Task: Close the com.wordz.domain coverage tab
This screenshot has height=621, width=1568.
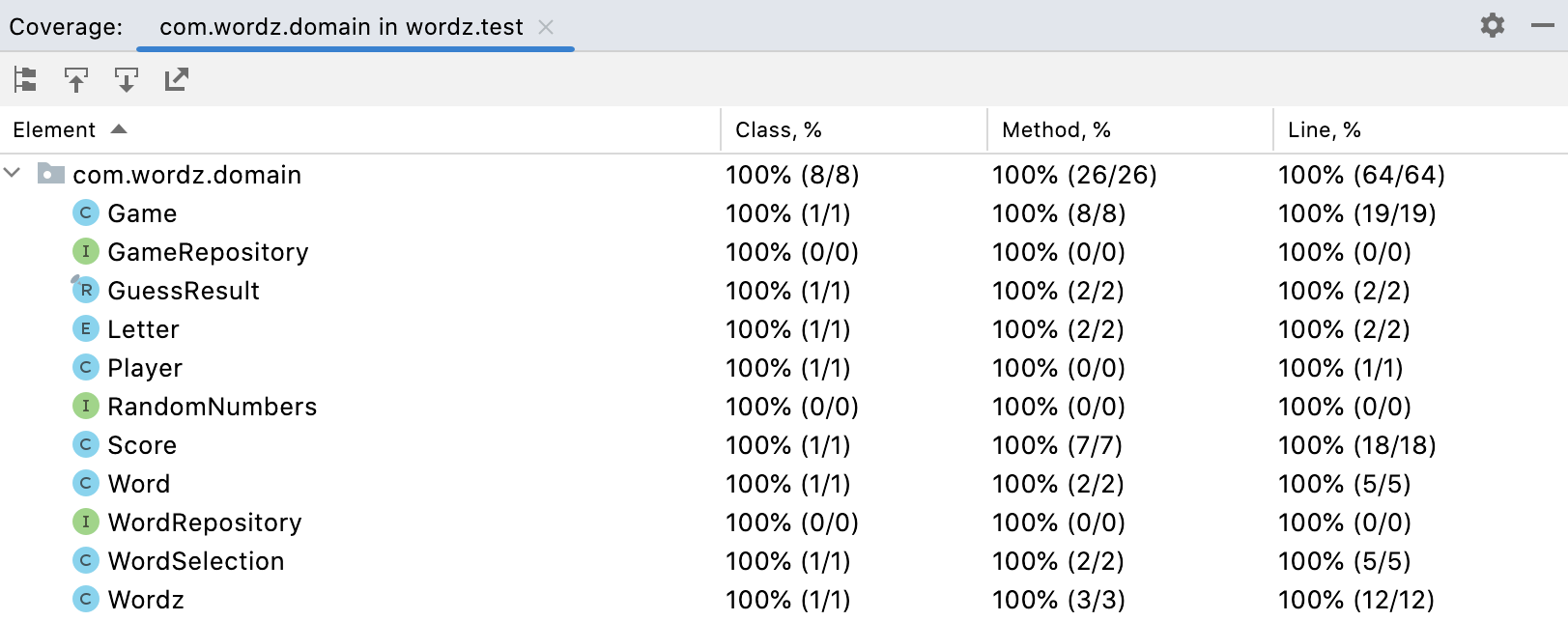Action: point(546,27)
